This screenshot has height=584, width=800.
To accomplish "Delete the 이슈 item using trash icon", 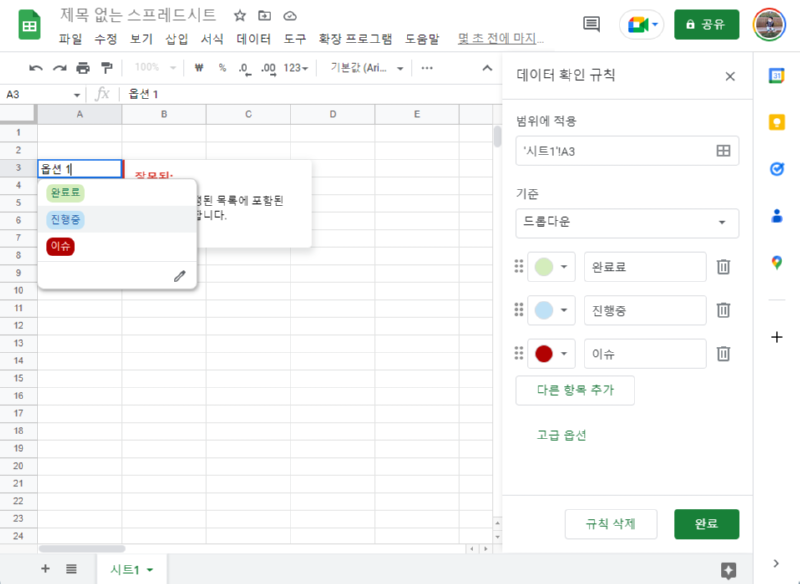I will pos(723,353).
